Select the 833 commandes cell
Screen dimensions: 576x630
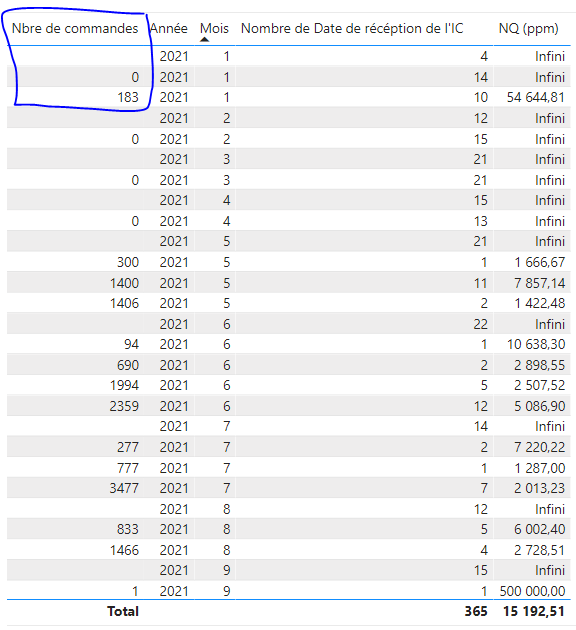[x=128, y=529]
